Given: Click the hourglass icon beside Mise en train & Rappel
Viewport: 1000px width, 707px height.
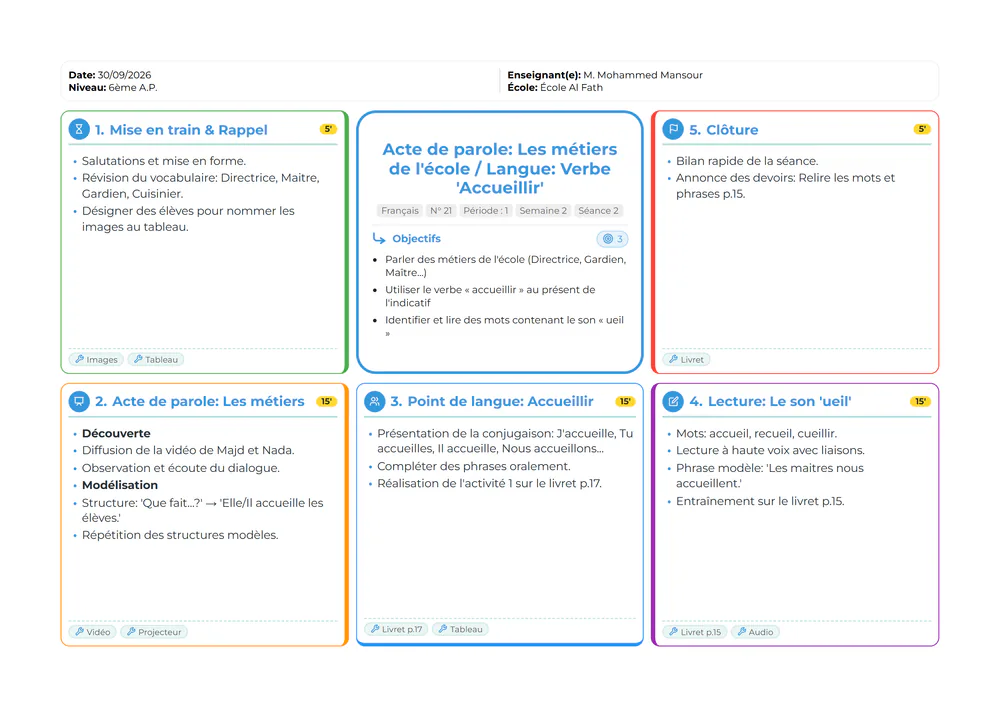Looking at the screenshot, I should pyautogui.click(x=79, y=129).
